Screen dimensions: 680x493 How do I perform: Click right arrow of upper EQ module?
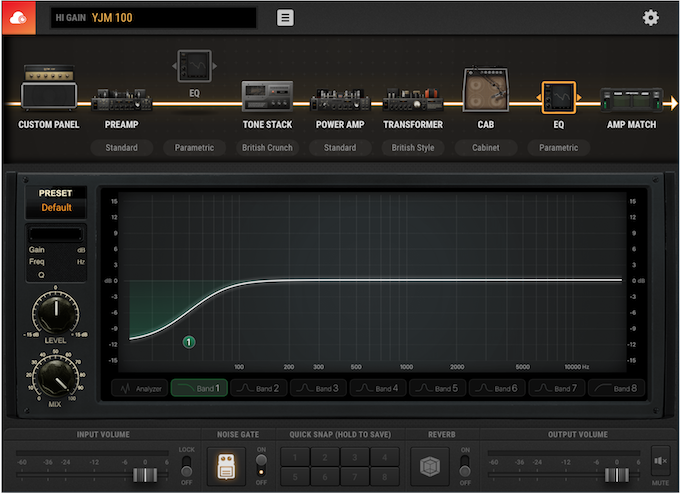214,66
